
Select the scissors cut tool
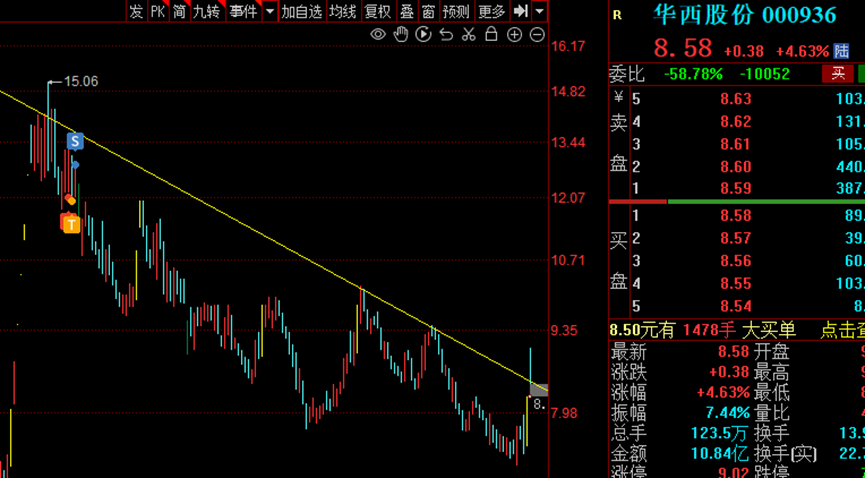click(468, 35)
